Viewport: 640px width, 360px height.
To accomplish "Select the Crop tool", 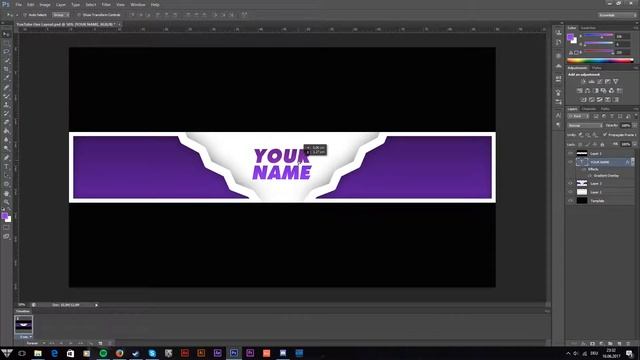I will click(6, 69).
